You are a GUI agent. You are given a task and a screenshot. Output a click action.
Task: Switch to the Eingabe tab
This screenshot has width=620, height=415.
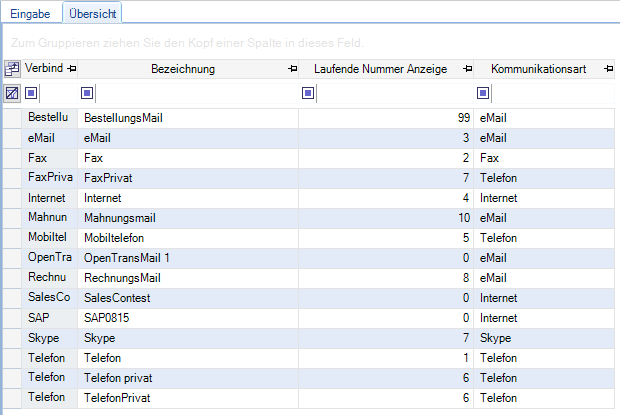pos(30,13)
